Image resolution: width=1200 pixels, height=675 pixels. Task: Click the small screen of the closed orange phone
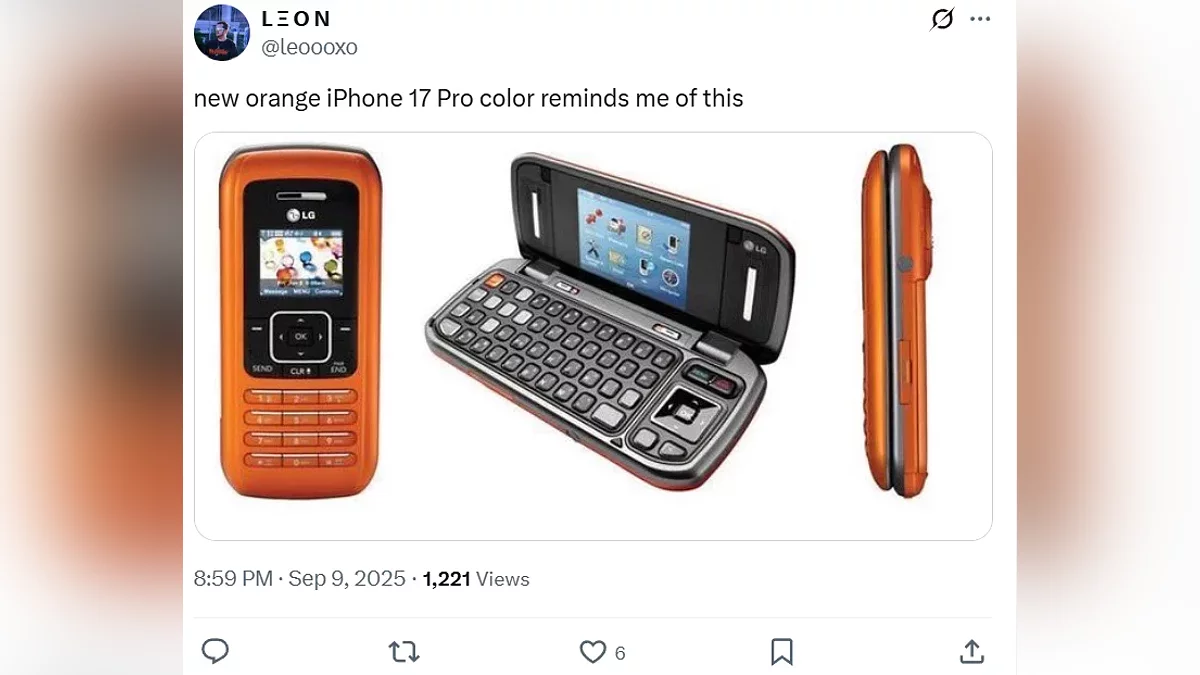tap(301, 264)
